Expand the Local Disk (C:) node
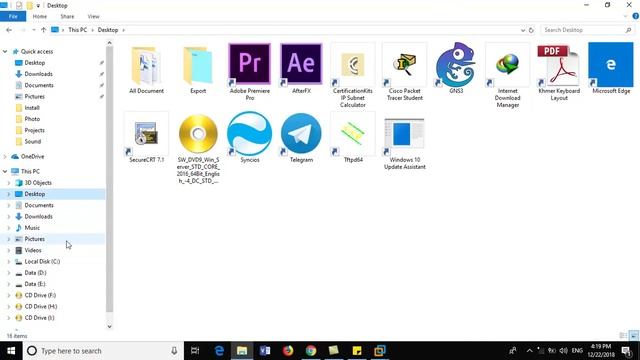 click(9, 262)
